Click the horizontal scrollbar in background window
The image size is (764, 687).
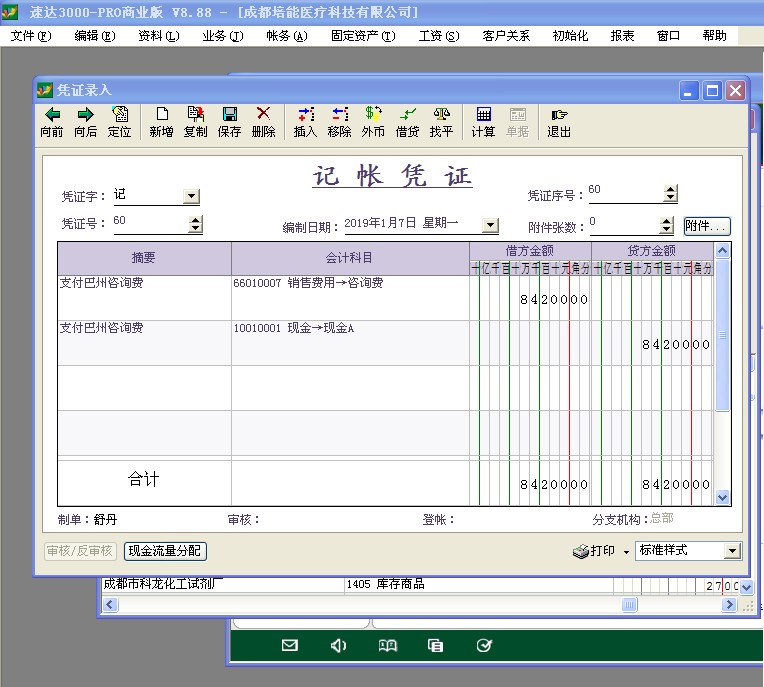tap(629, 604)
